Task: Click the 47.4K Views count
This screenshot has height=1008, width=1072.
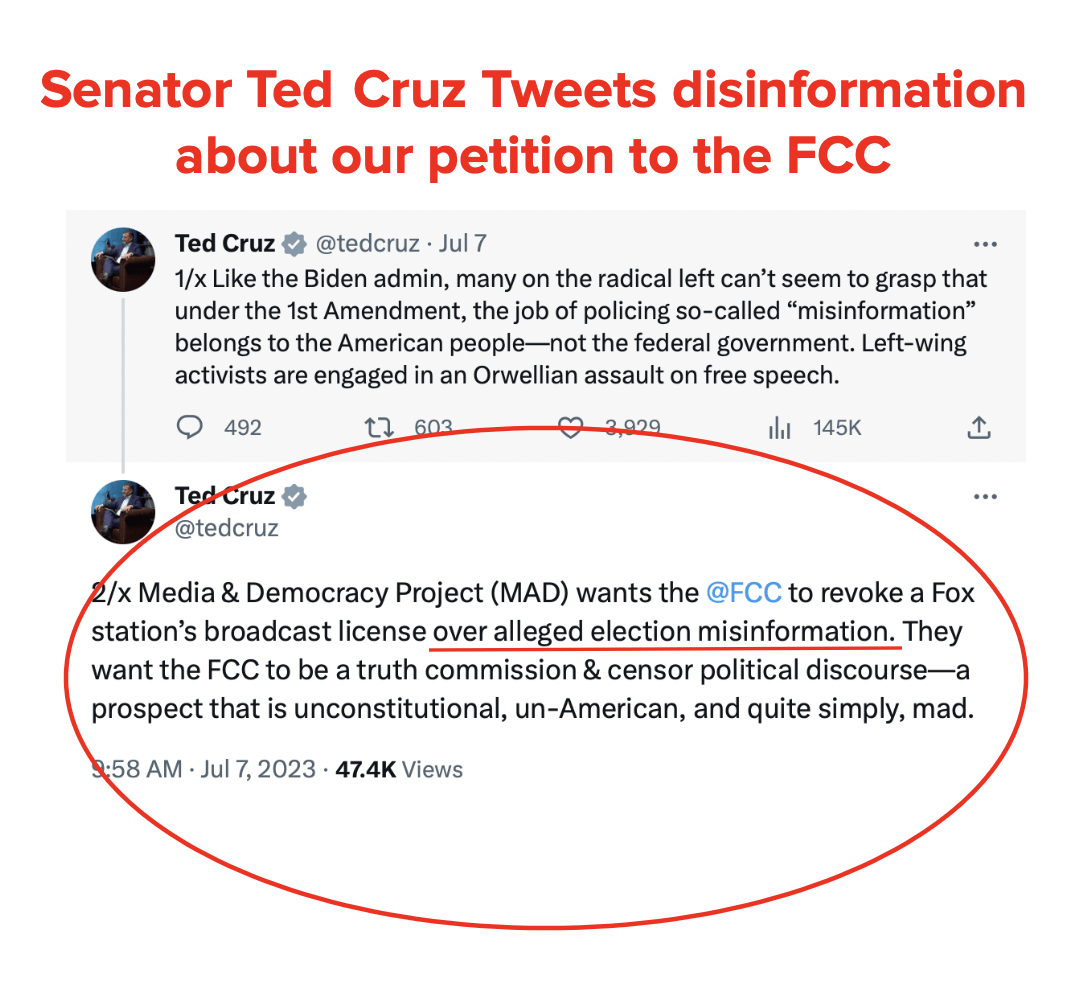Action: [399, 769]
